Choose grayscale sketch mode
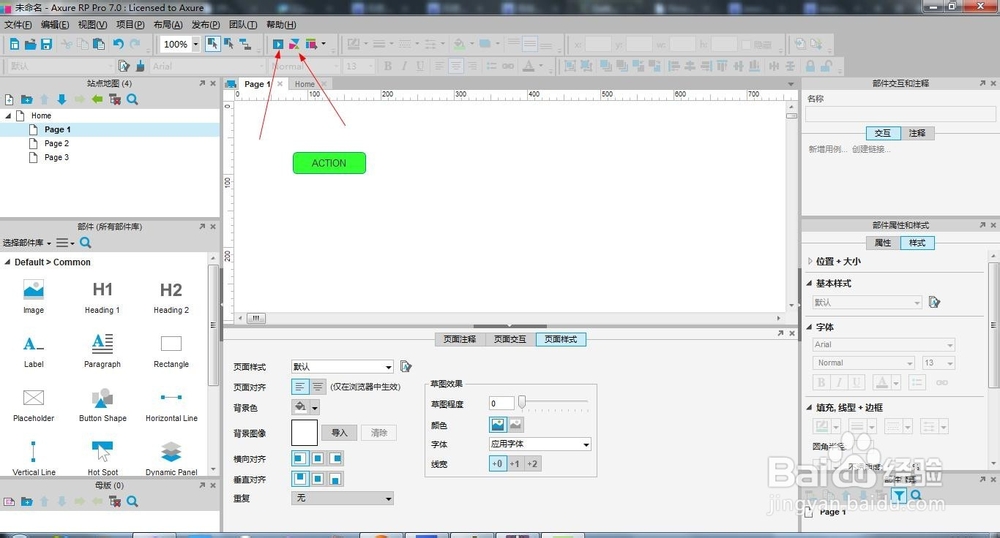Image resolution: width=1000 pixels, height=538 pixels. pos(515,425)
